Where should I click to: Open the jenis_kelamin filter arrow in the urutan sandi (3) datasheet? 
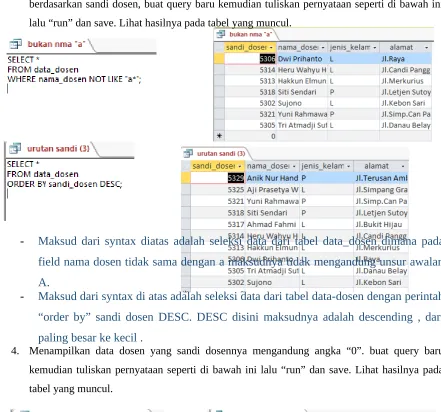(x=348, y=166)
